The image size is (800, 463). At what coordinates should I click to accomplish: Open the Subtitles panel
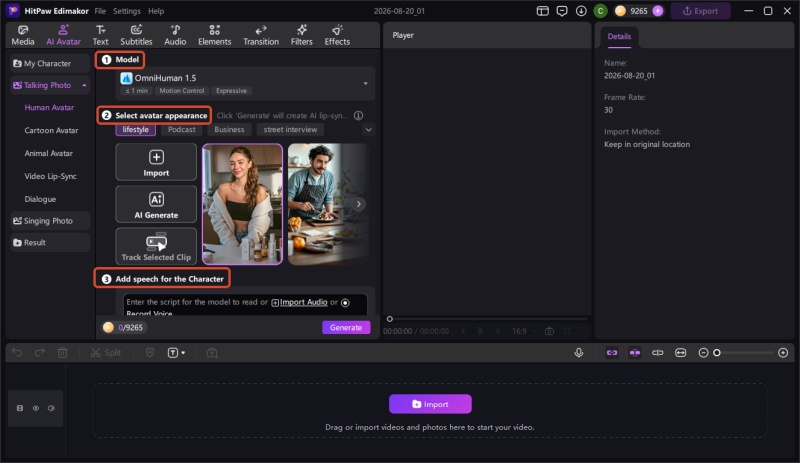click(136, 35)
